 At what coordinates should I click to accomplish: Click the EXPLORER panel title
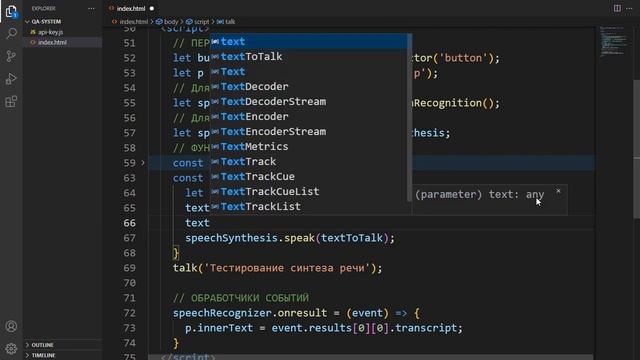[43, 9]
